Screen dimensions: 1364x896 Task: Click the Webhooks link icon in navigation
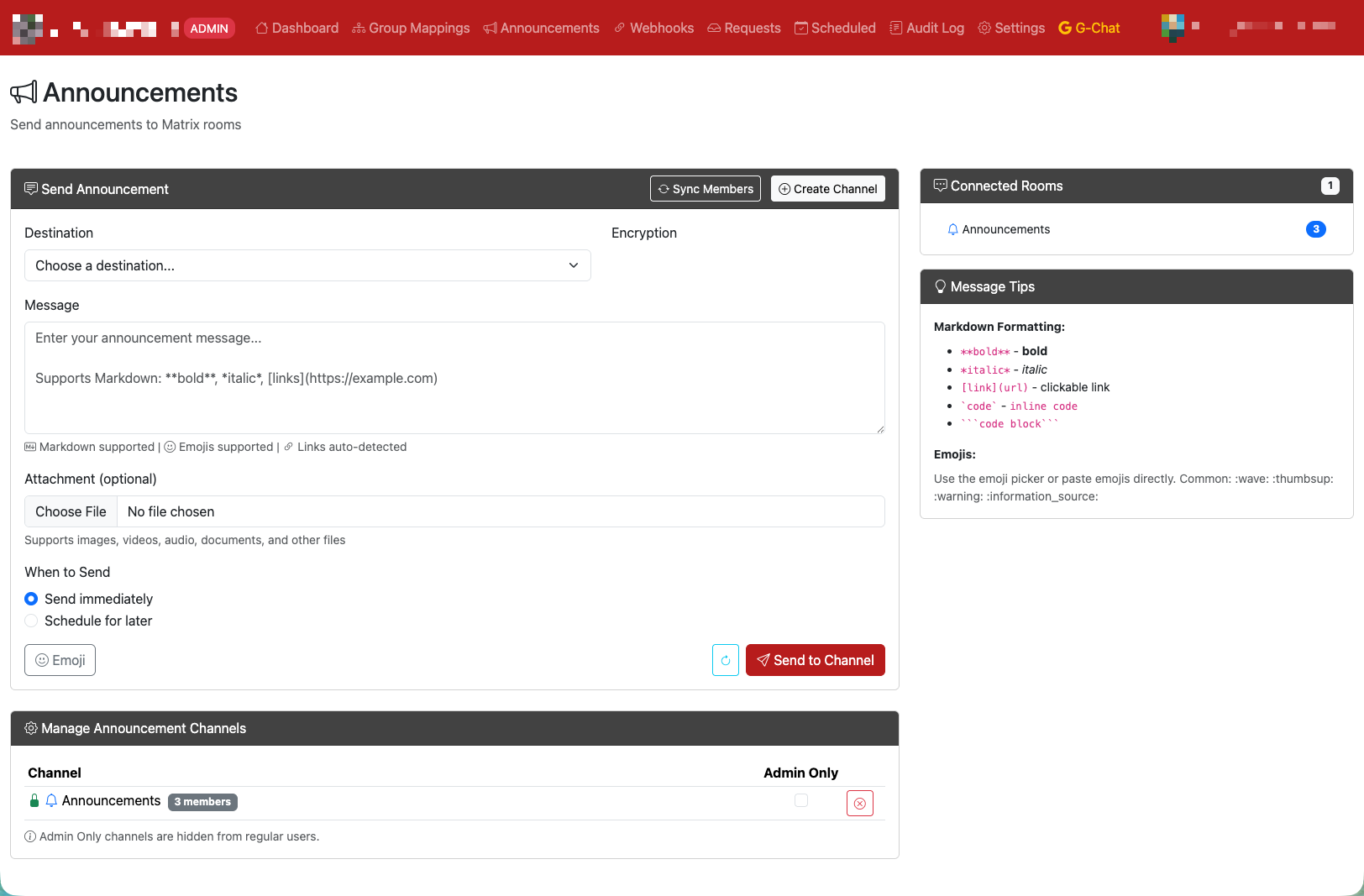(x=620, y=28)
